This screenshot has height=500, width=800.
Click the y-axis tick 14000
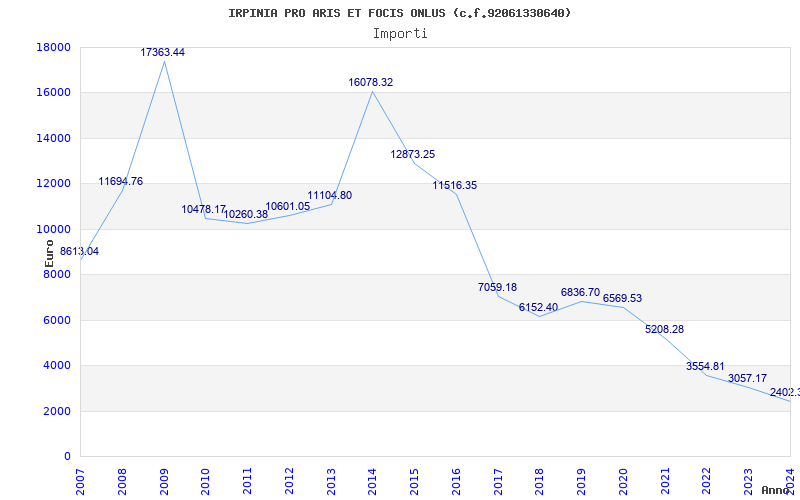(x=54, y=138)
